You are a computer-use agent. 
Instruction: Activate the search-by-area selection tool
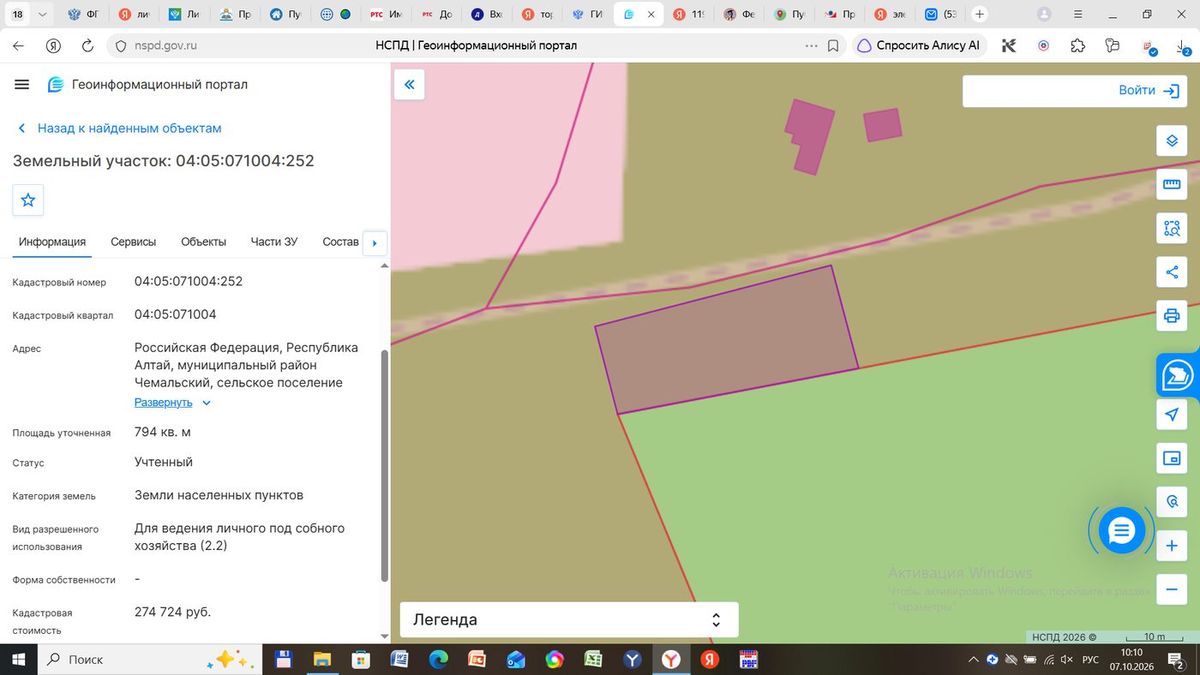click(1171, 228)
